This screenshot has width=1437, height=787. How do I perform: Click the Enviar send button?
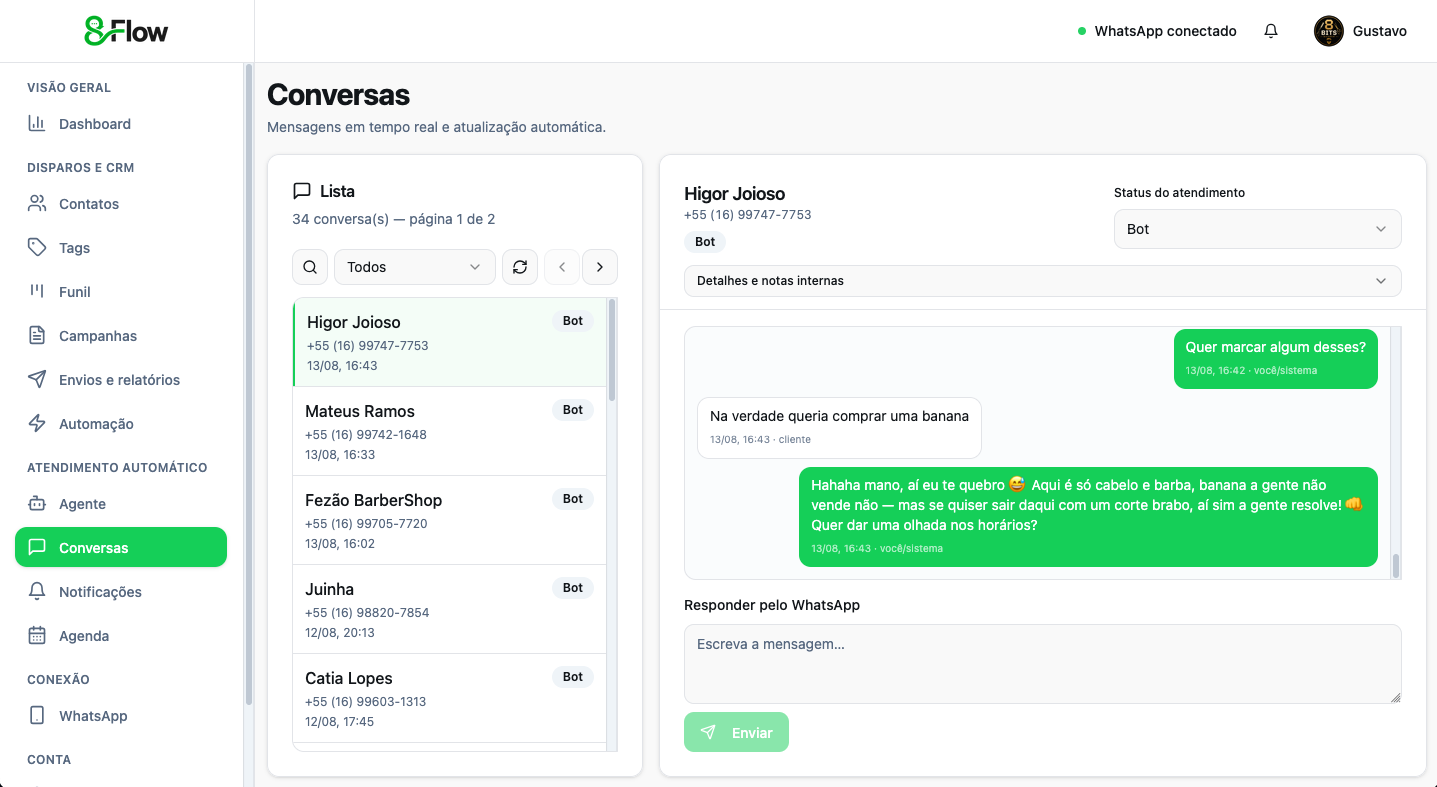tap(736, 732)
